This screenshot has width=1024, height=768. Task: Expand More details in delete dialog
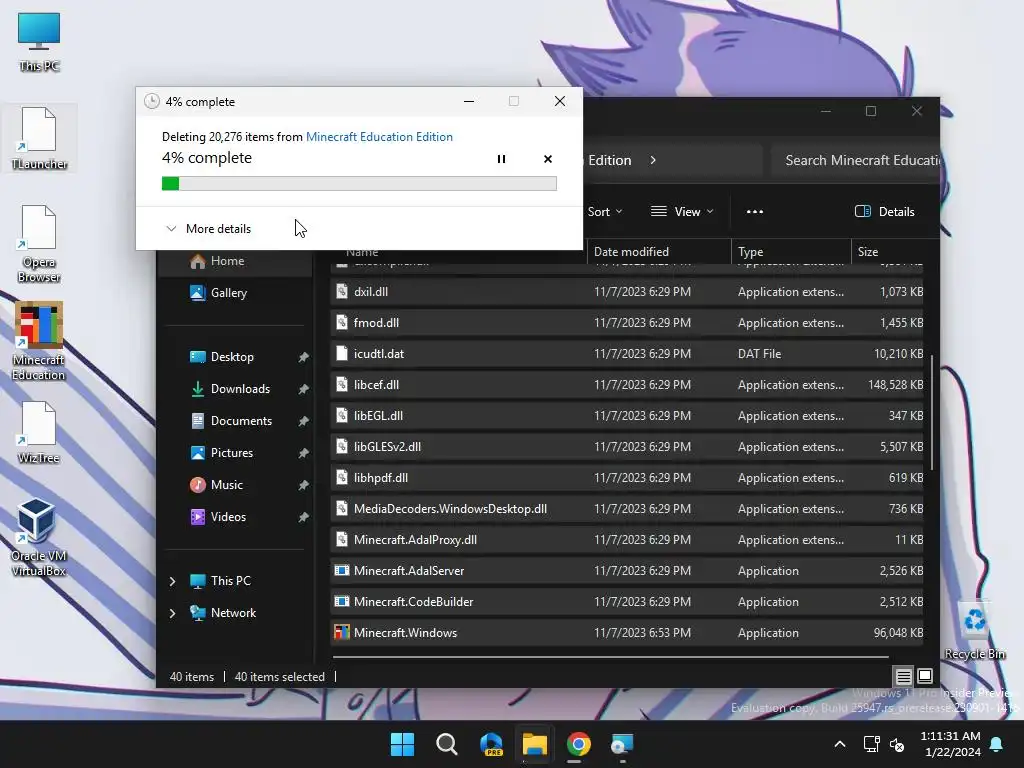pyautogui.click(x=208, y=229)
